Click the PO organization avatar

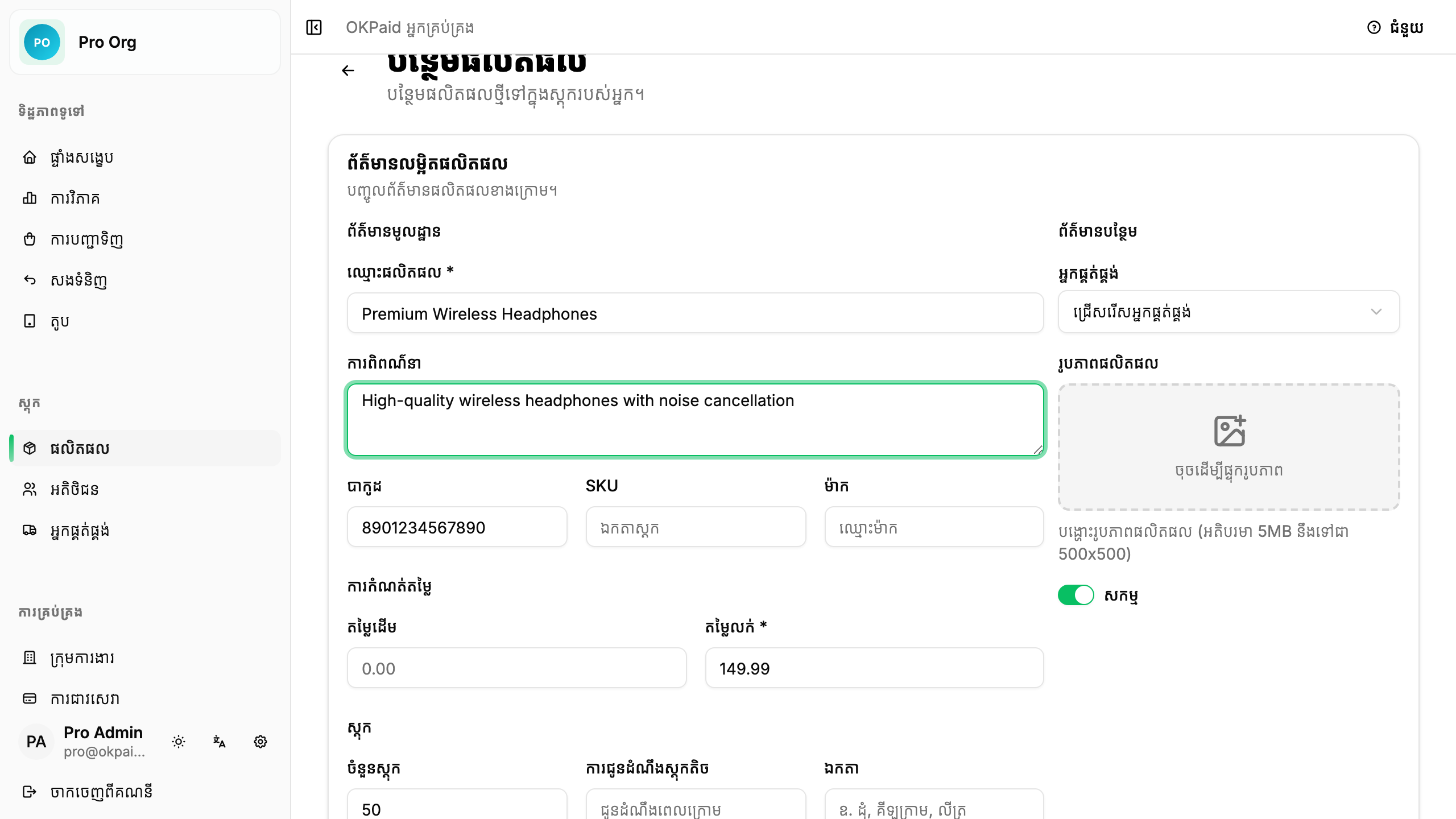coord(42,42)
